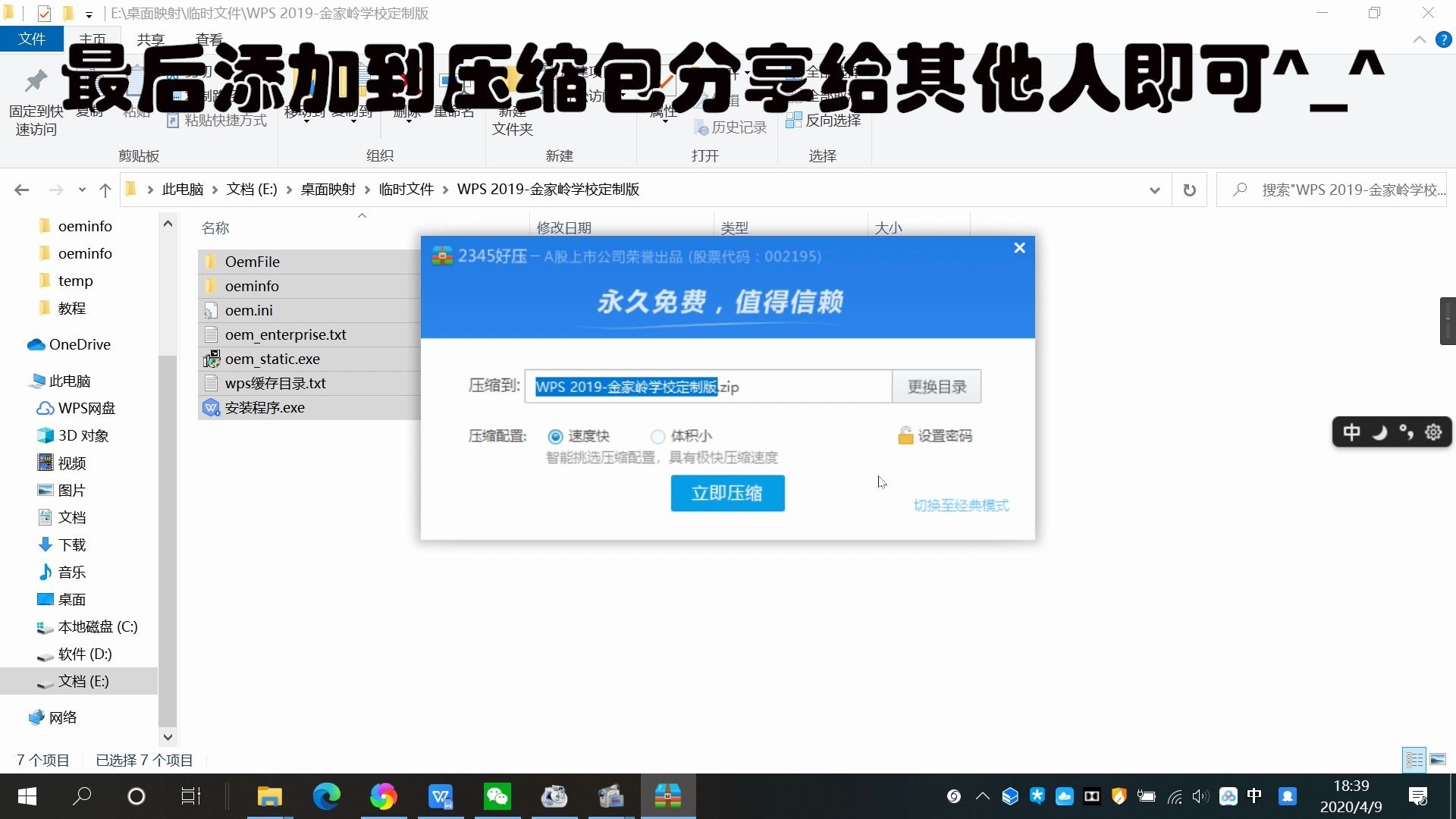Open 设置密码 password setting
1456x819 pixels.
[935, 436]
